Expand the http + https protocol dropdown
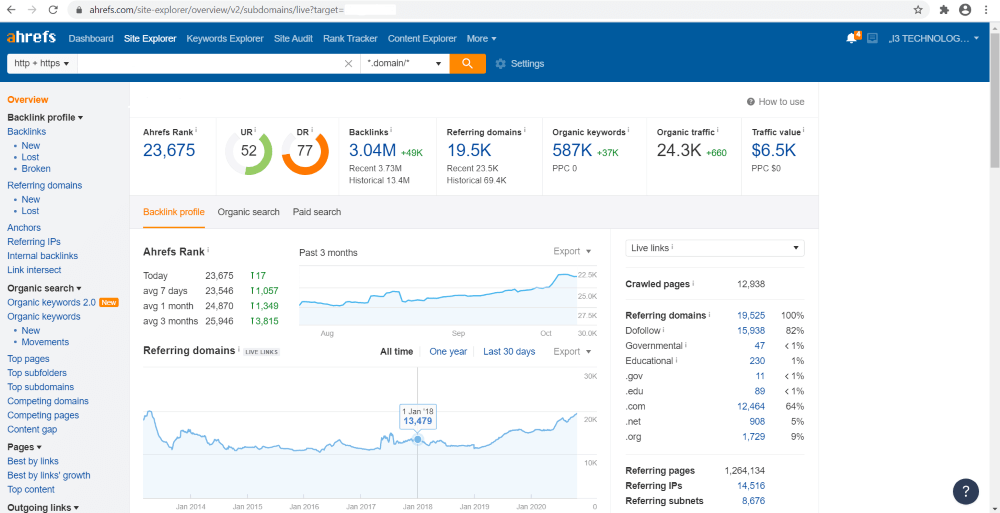The height and width of the screenshot is (513, 1000). [42, 64]
